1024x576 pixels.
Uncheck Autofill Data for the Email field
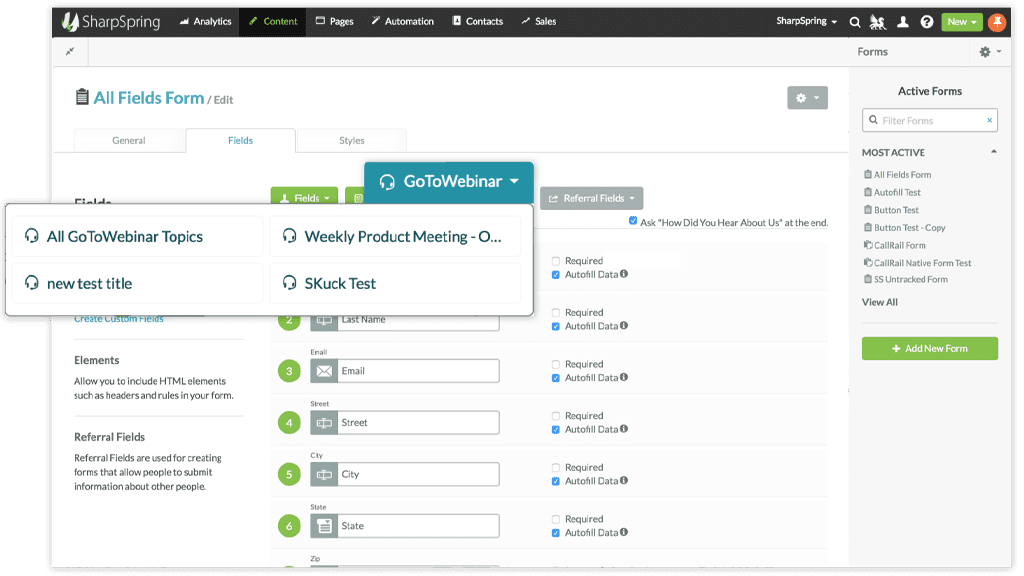tap(556, 378)
